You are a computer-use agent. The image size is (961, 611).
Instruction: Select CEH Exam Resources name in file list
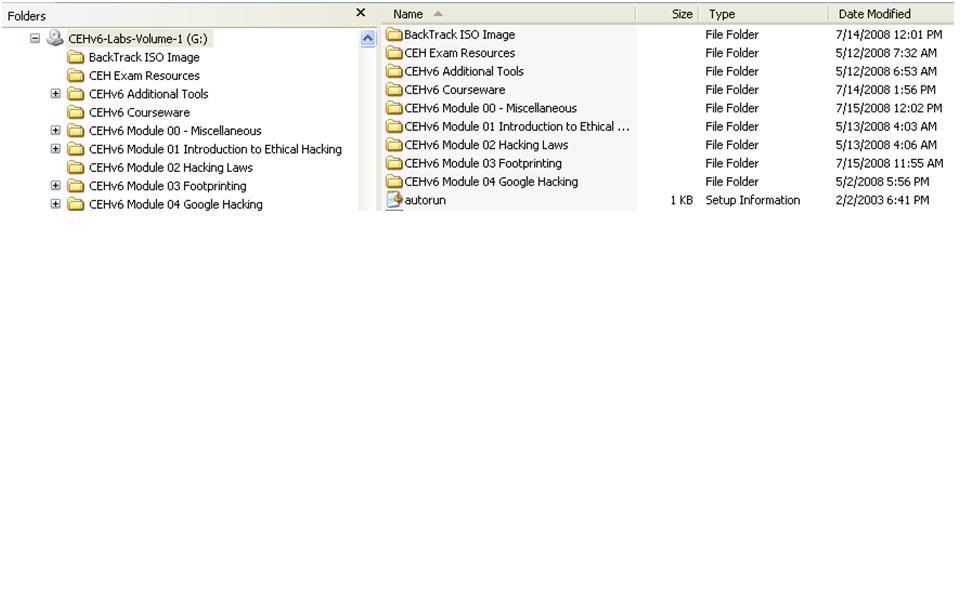(460, 53)
